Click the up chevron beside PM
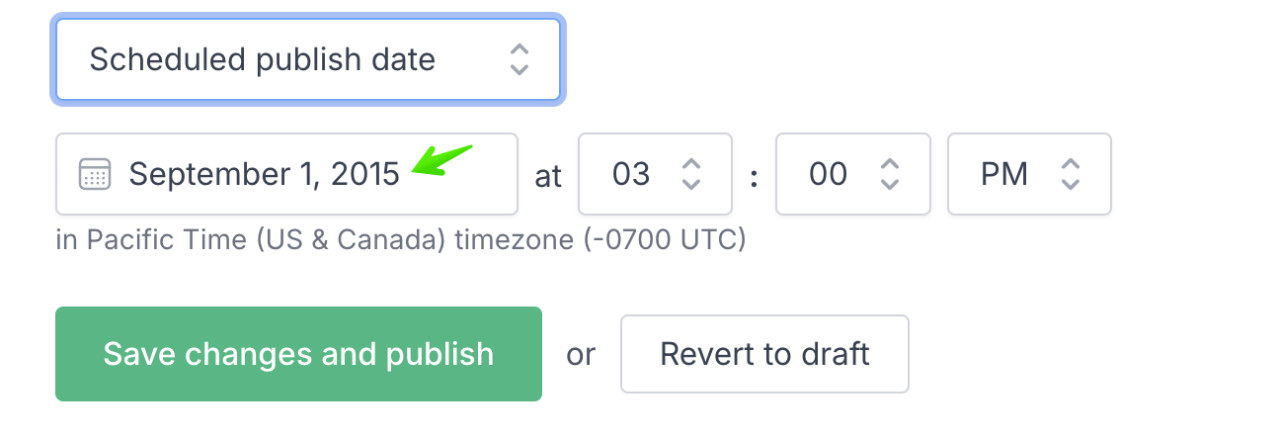The width and height of the screenshot is (1280, 440). (x=1070, y=164)
